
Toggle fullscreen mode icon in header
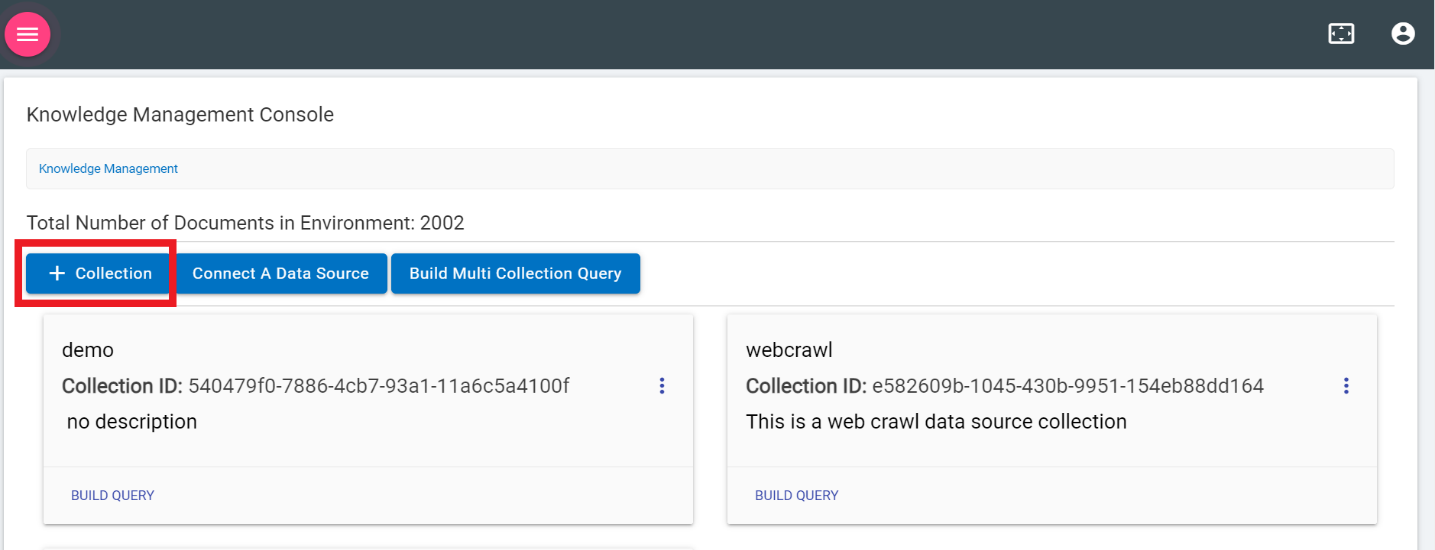1340,34
